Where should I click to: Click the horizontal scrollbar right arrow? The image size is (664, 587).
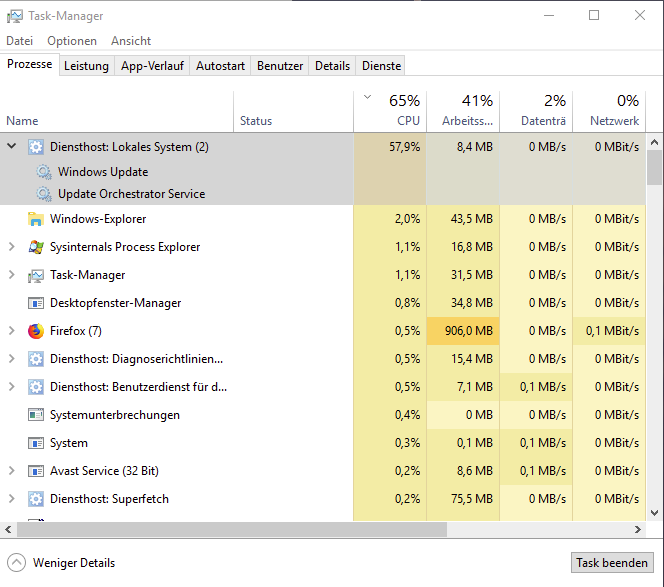638,529
